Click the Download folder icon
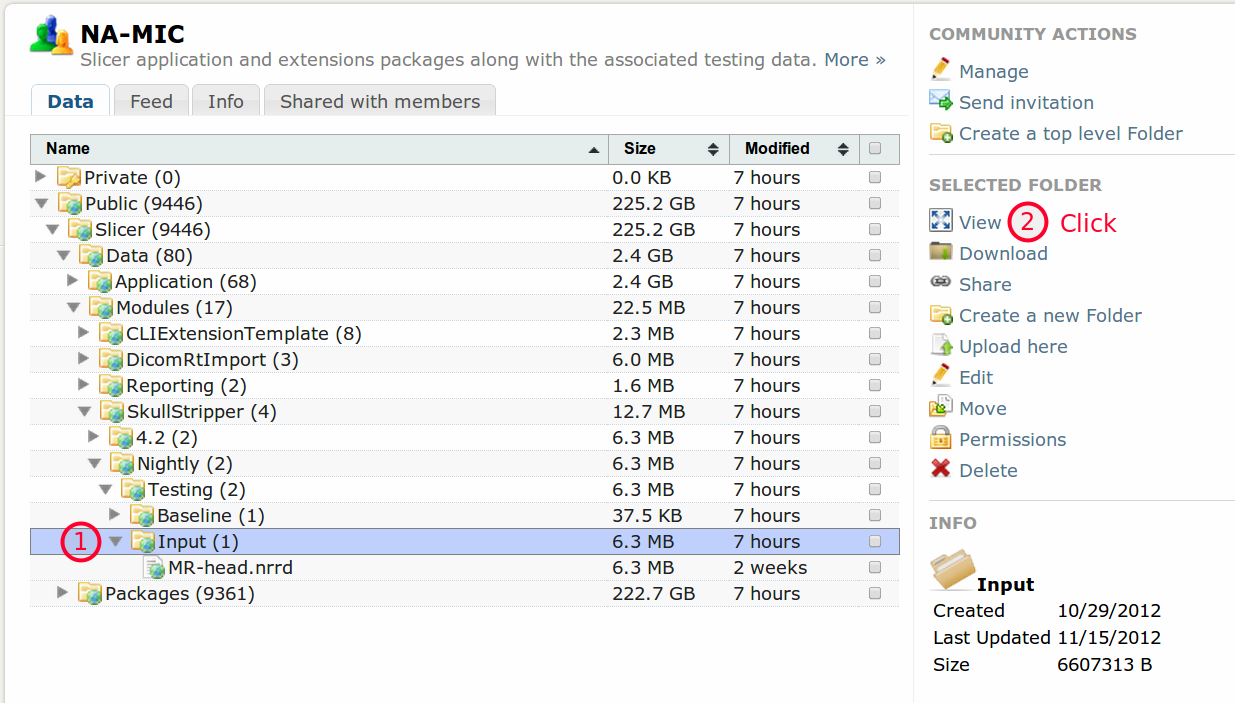 (x=940, y=252)
